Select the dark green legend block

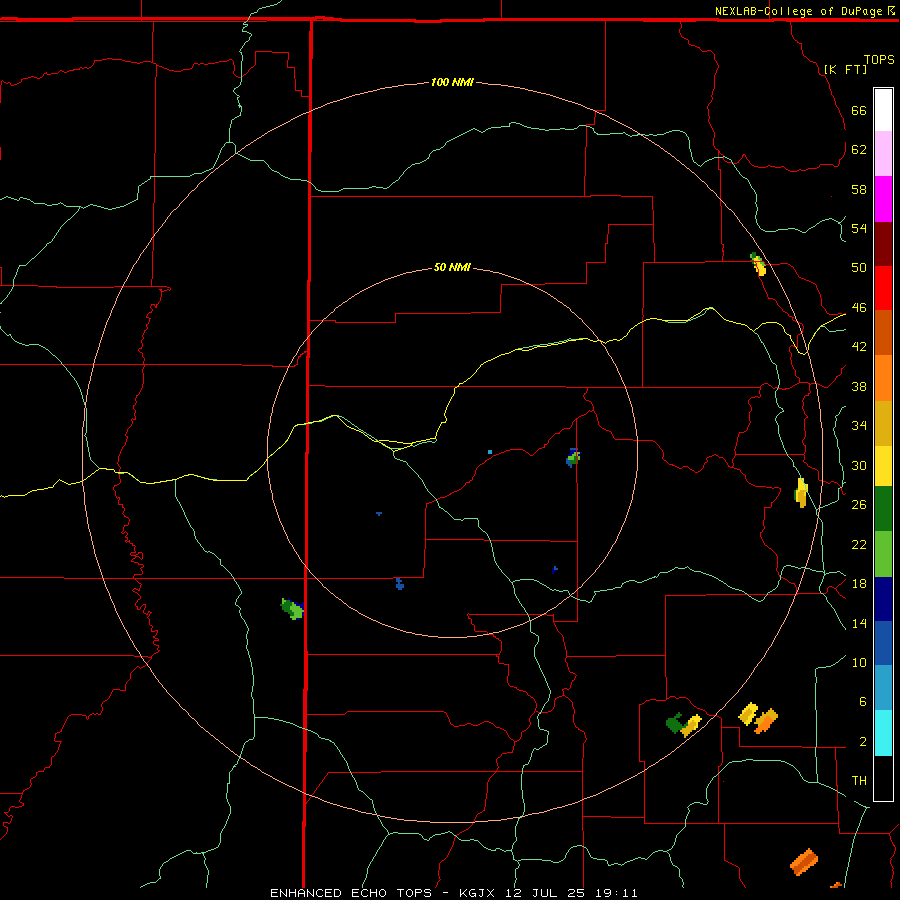point(883,509)
